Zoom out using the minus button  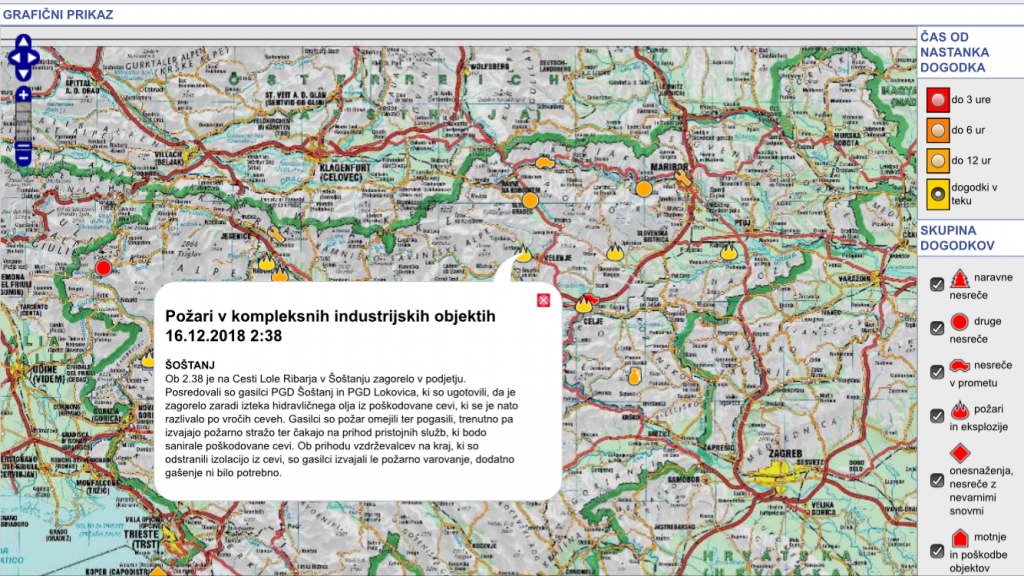click(24, 158)
